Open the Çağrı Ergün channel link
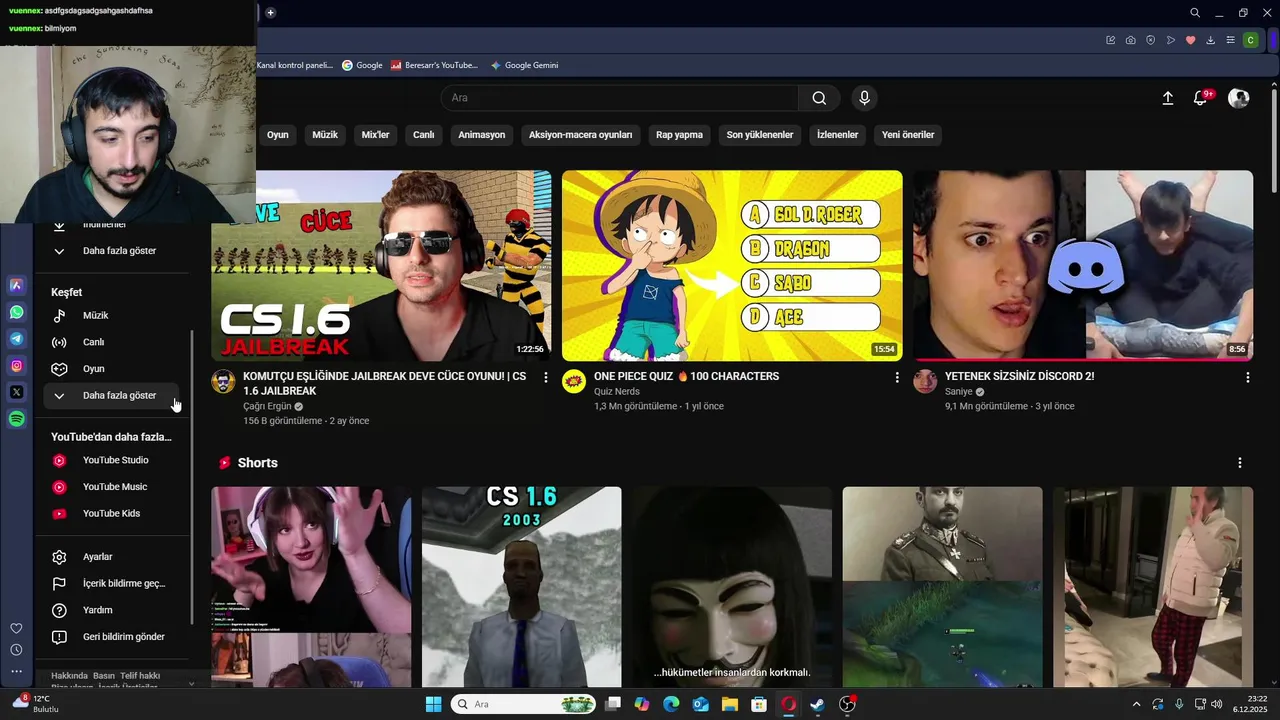Screen dimensions: 1280x720 (x=267, y=407)
